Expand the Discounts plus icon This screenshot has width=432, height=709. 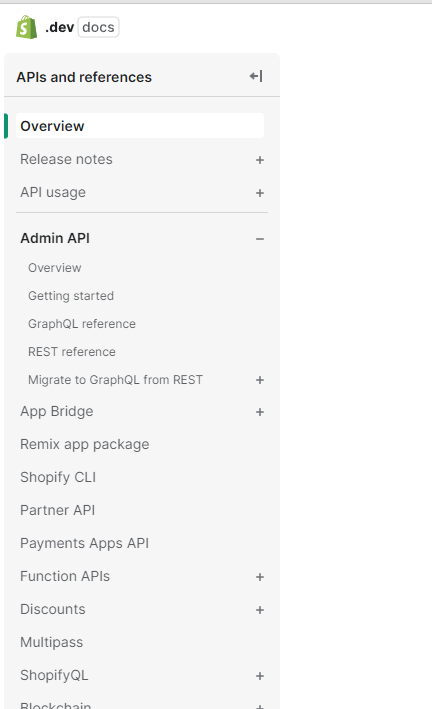[x=260, y=610]
